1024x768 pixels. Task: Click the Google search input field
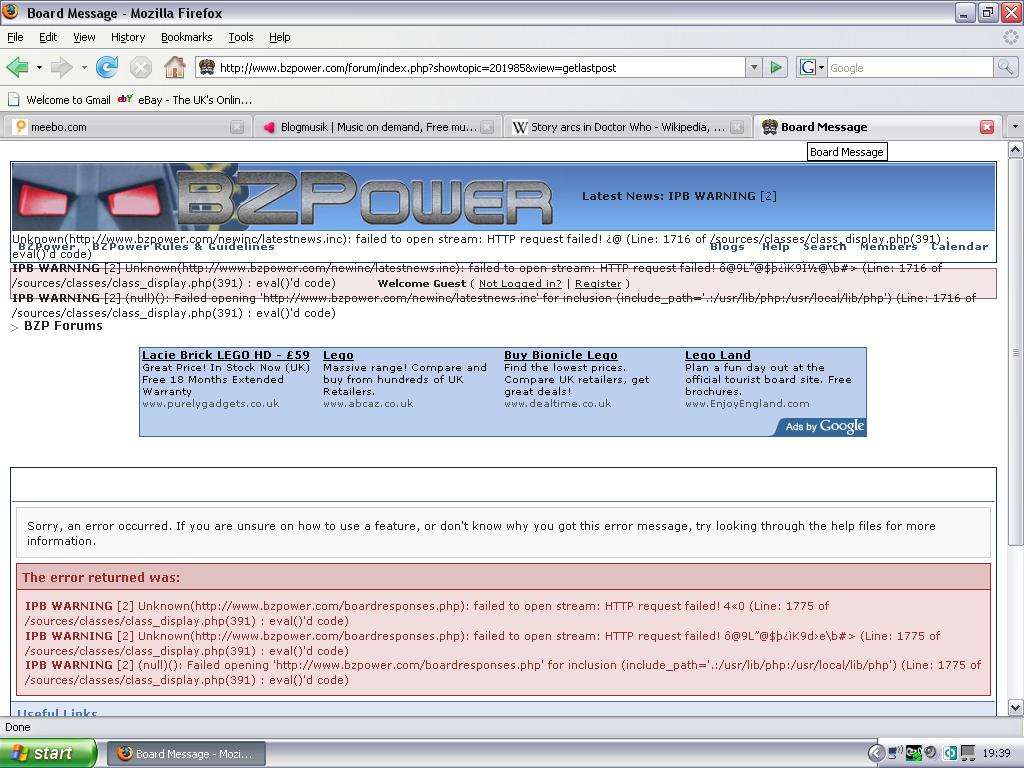(910, 67)
